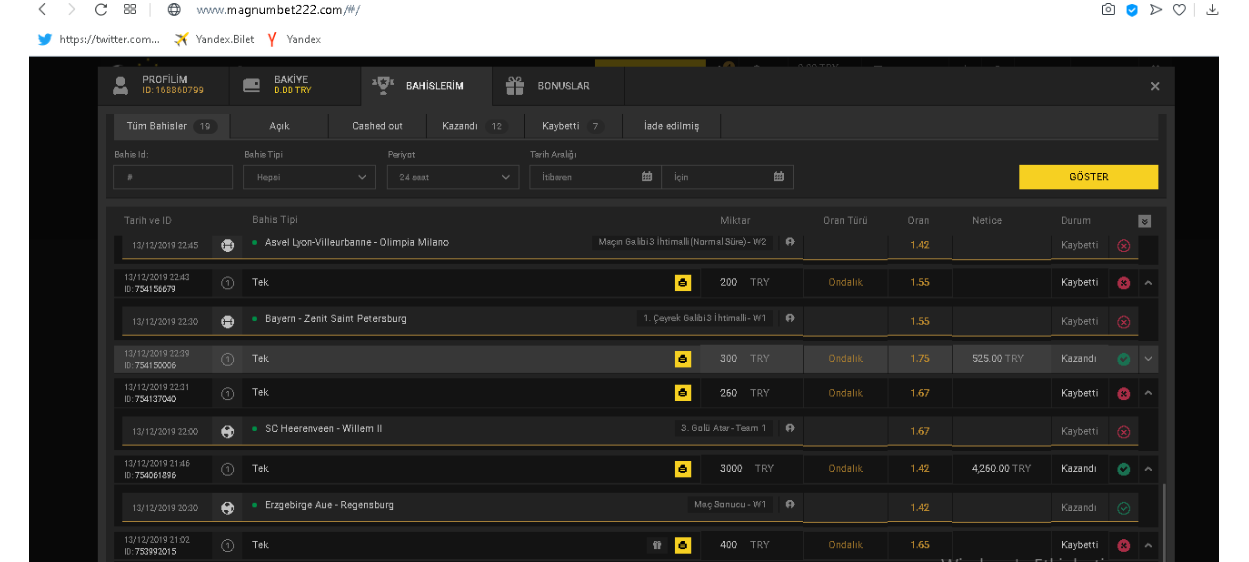Reload the page with the refresh icon
This screenshot has width=1249, height=562.
click(x=100, y=10)
